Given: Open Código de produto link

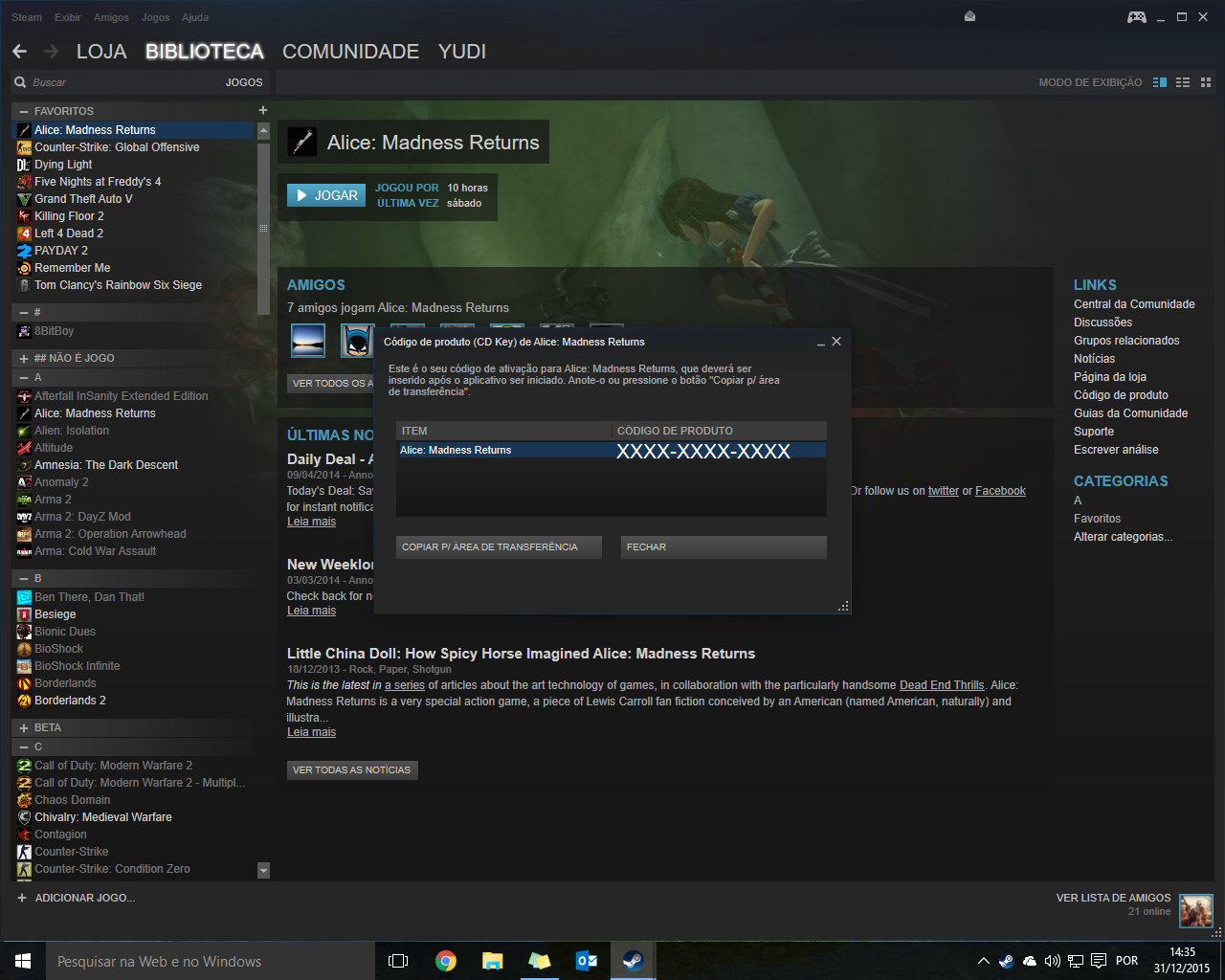Looking at the screenshot, I should coord(1121,395).
